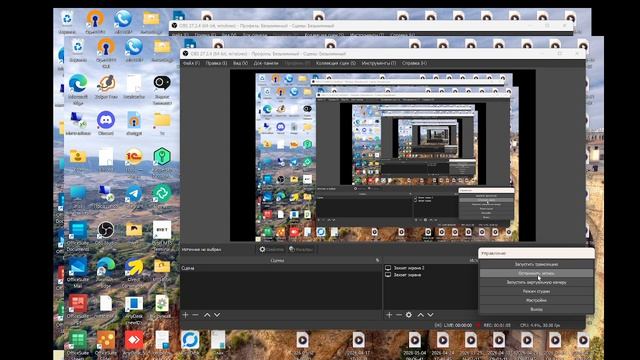
Task: Pop out the Scenes dock icon
Action: tap(378, 260)
